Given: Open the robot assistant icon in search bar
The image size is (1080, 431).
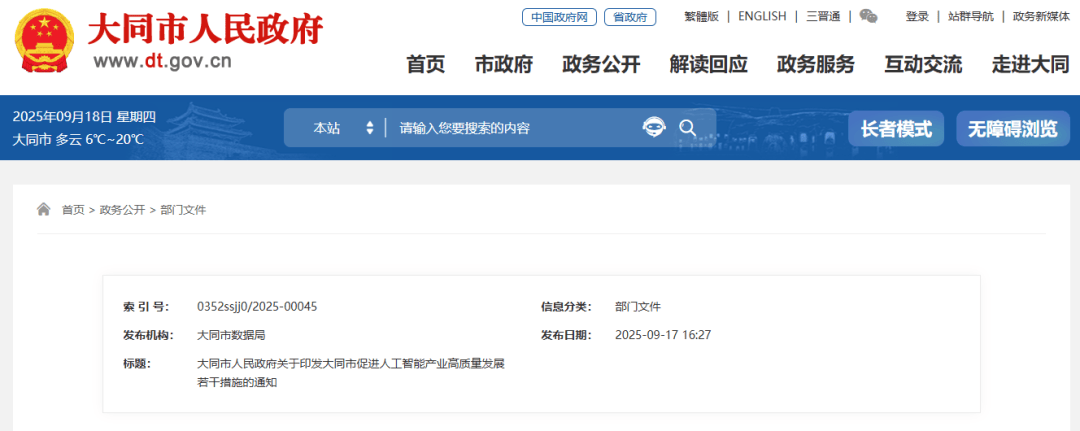Looking at the screenshot, I should pyautogui.click(x=653, y=127).
